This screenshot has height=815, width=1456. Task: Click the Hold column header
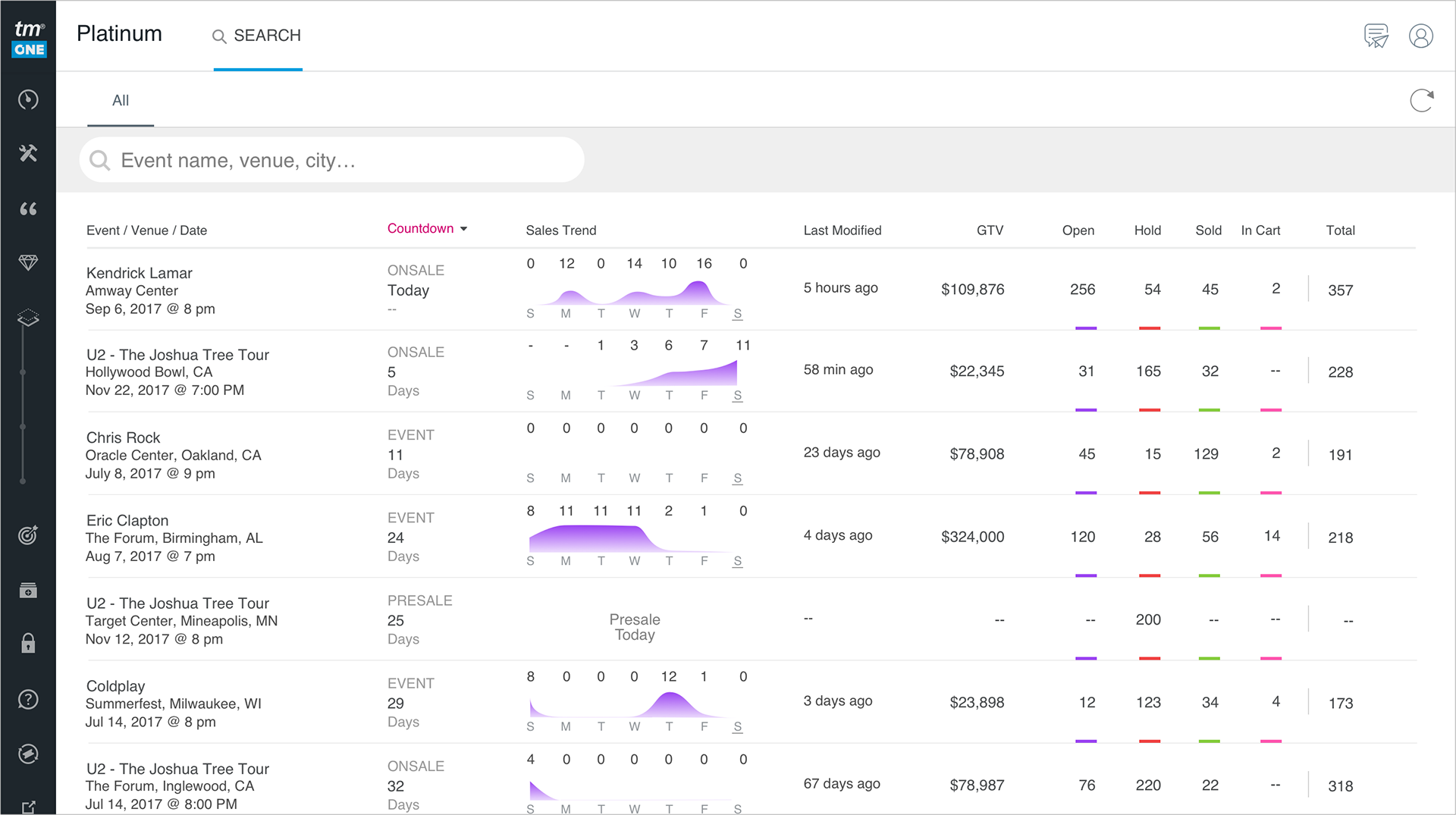coord(1147,230)
